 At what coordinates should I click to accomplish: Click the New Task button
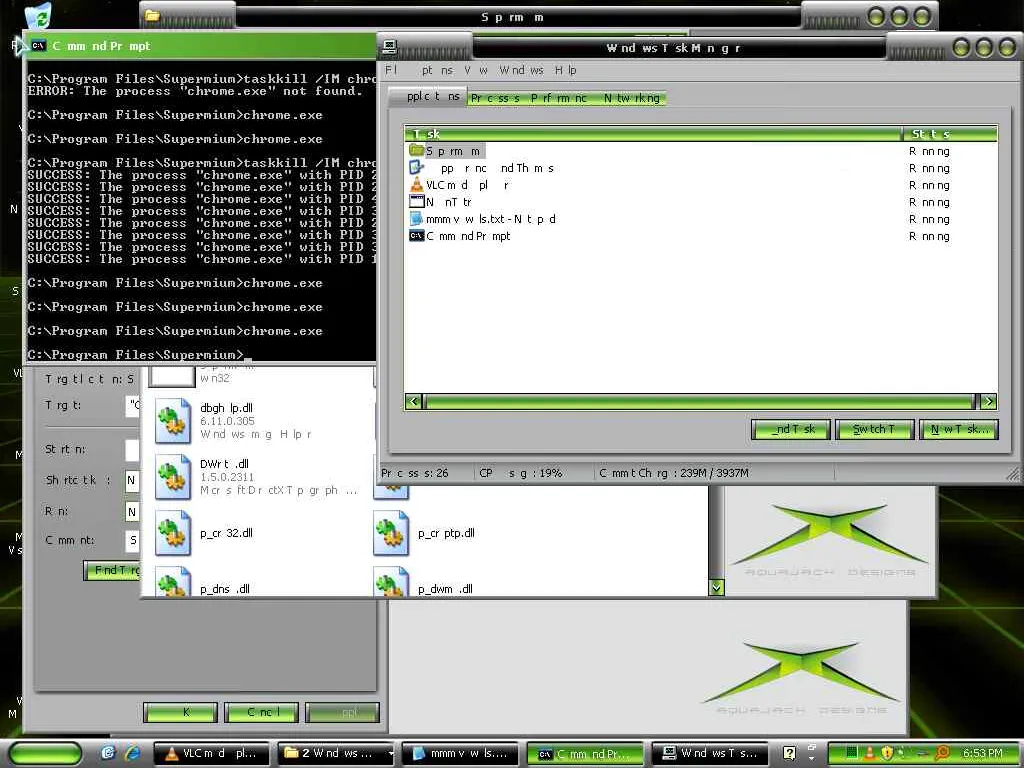958,429
